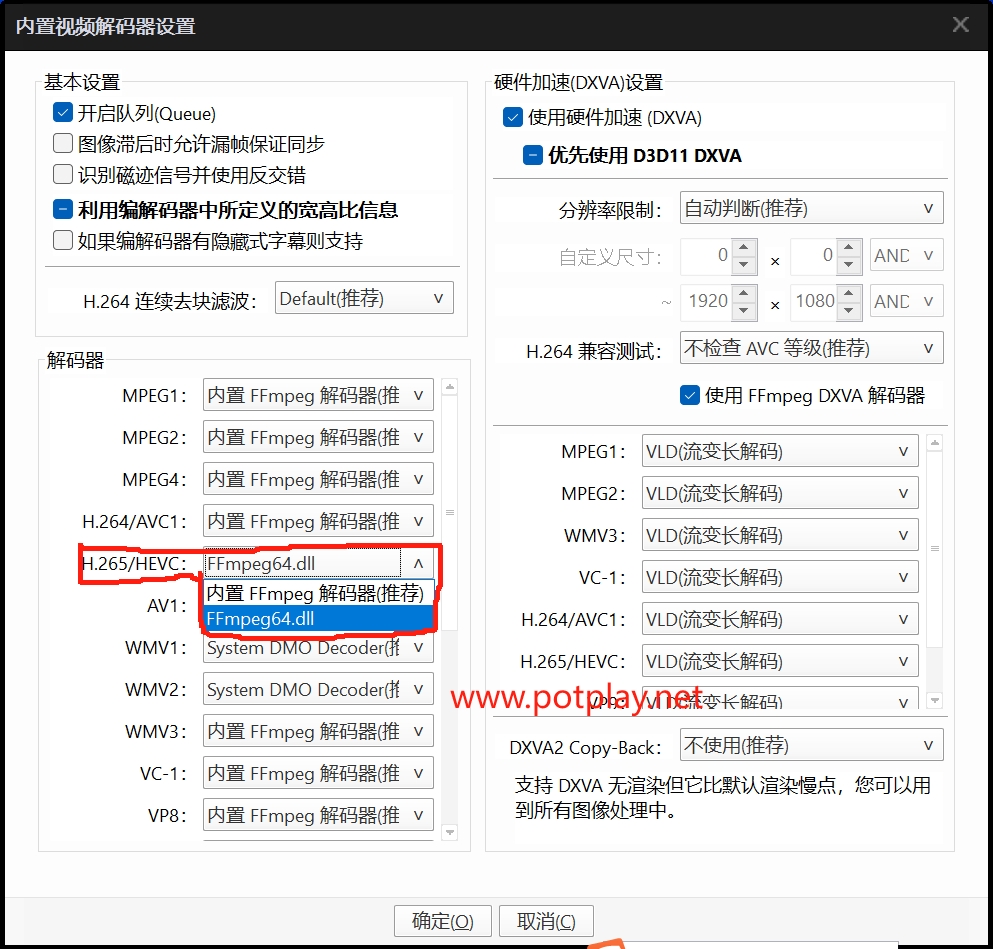Click DXVA codec list scroll-down arrow
Screen dimensions: 993x949
click(x=935, y=700)
